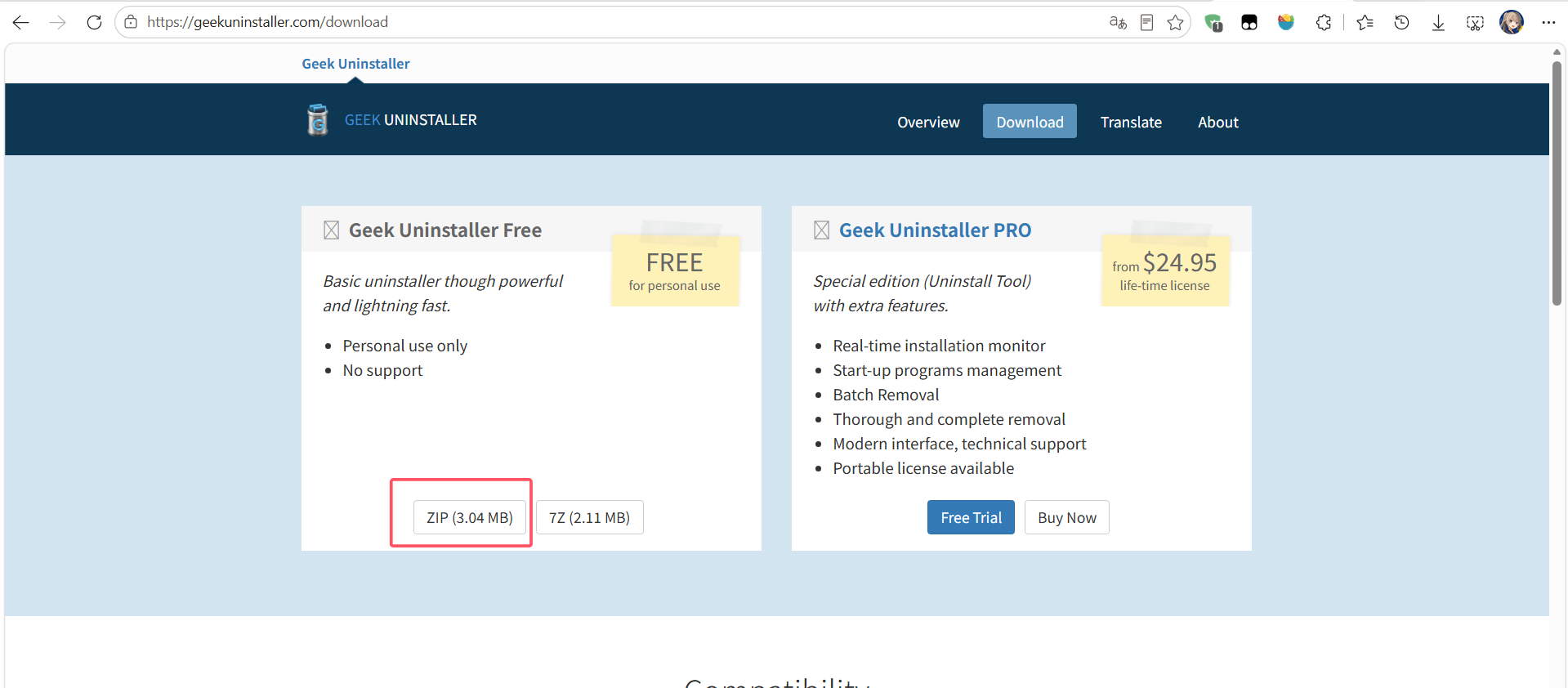
Task: Click the Personal use only text
Action: (x=404, y=346)
